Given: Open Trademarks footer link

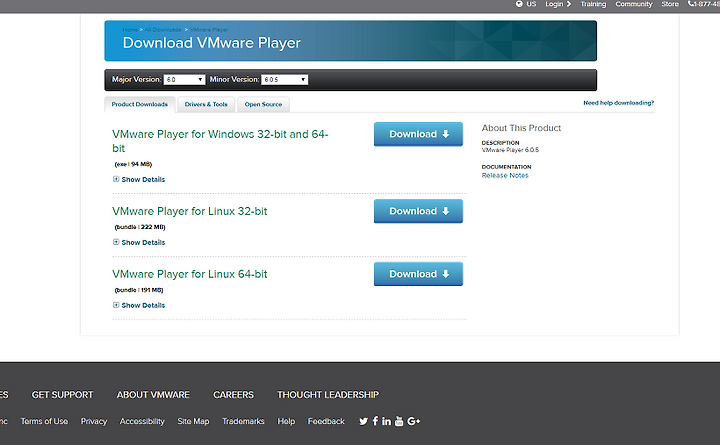Looking at the screenshot, I should pos(243,421).
